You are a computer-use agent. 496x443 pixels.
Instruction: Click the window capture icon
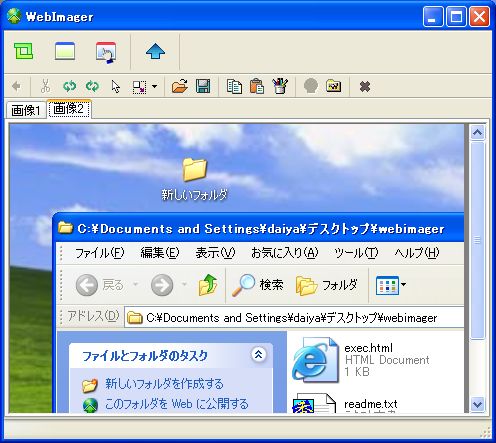65,51
